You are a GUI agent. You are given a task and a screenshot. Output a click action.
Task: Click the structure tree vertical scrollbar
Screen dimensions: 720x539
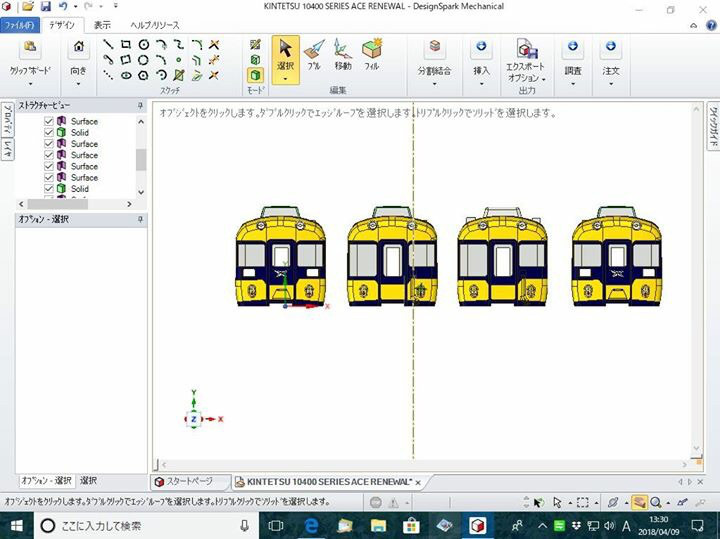pyautogui.click(x=141, y=160)
